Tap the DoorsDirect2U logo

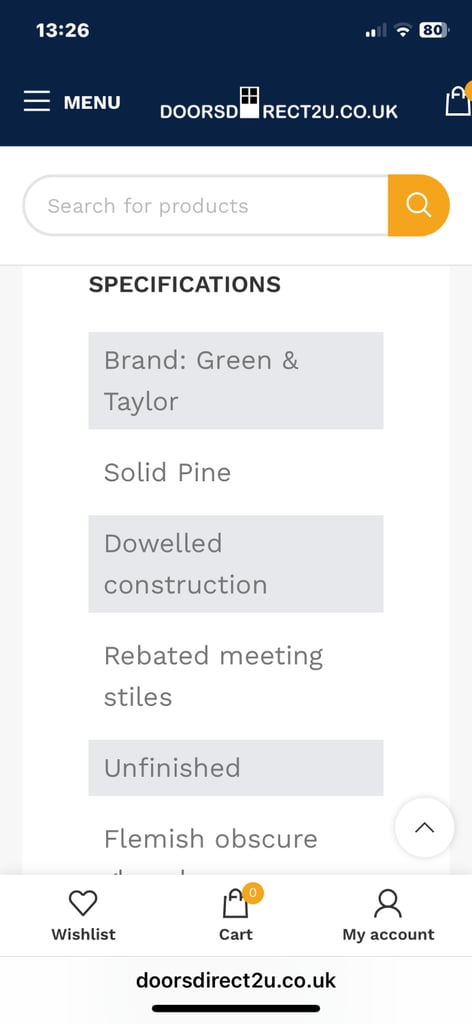279,103
